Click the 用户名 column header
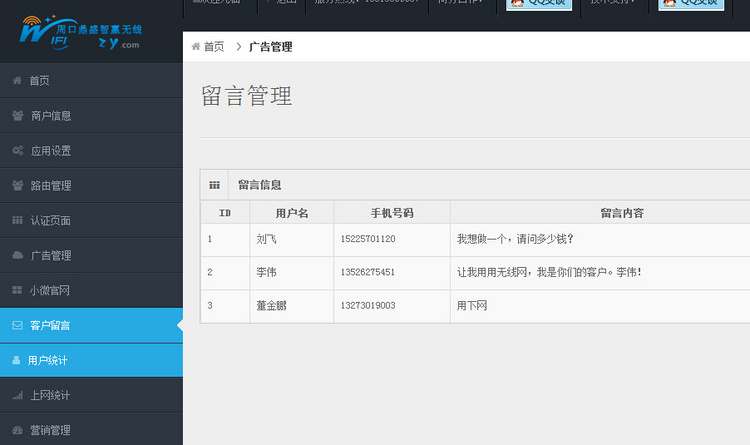The image size is (750, 445). 292,213
